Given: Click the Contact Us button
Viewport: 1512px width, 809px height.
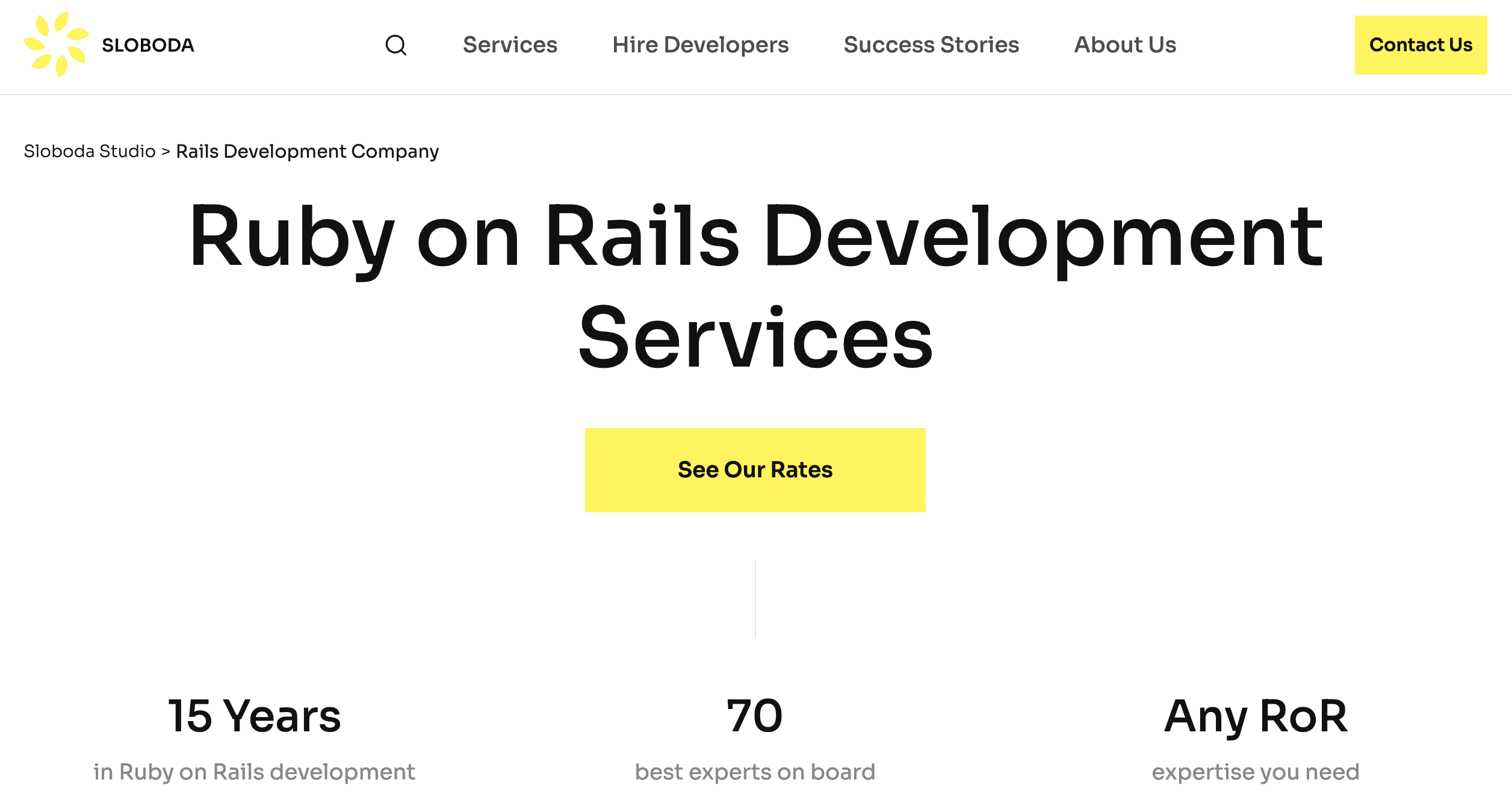Looking at the screenshot, I should [x=1421, y=45].
